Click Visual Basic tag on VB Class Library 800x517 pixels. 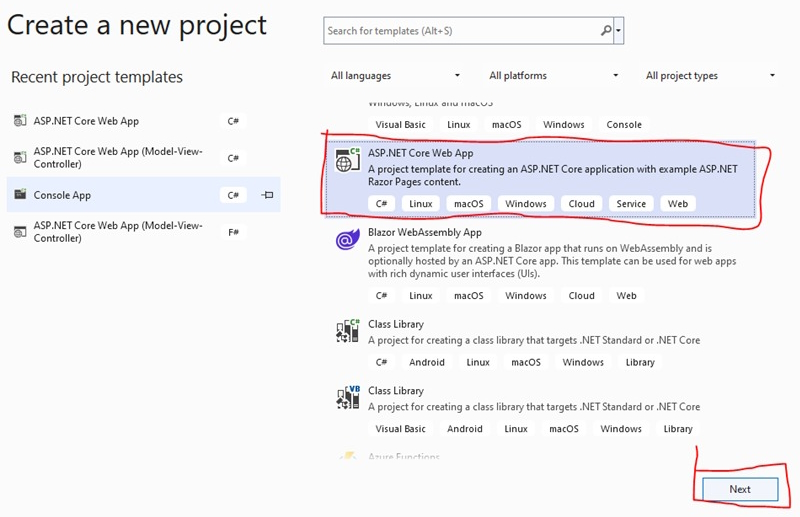click(x=400, y=429)
